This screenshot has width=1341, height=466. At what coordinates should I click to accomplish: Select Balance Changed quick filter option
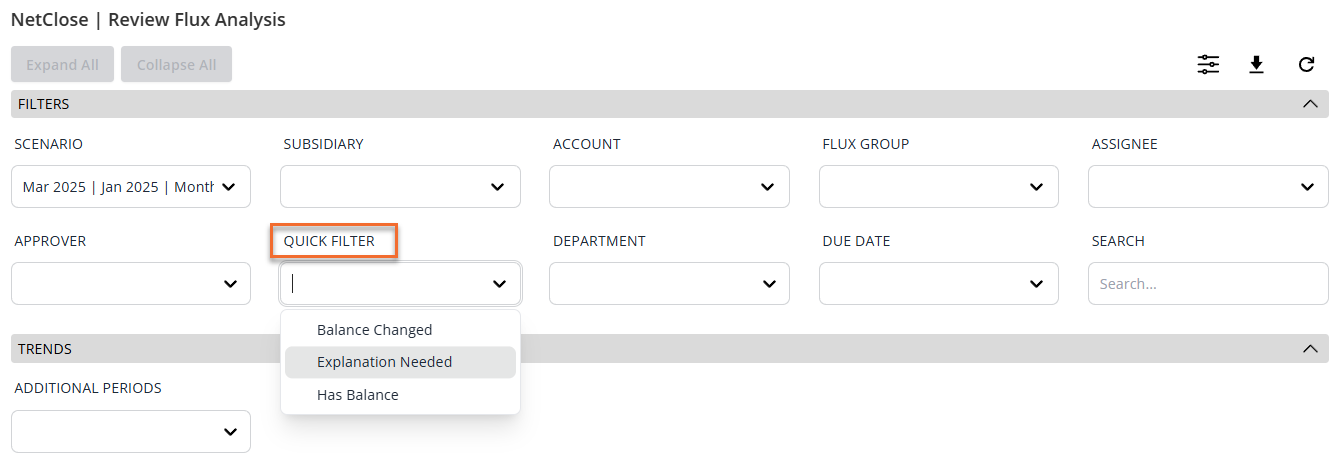click(x=374, y=330)
